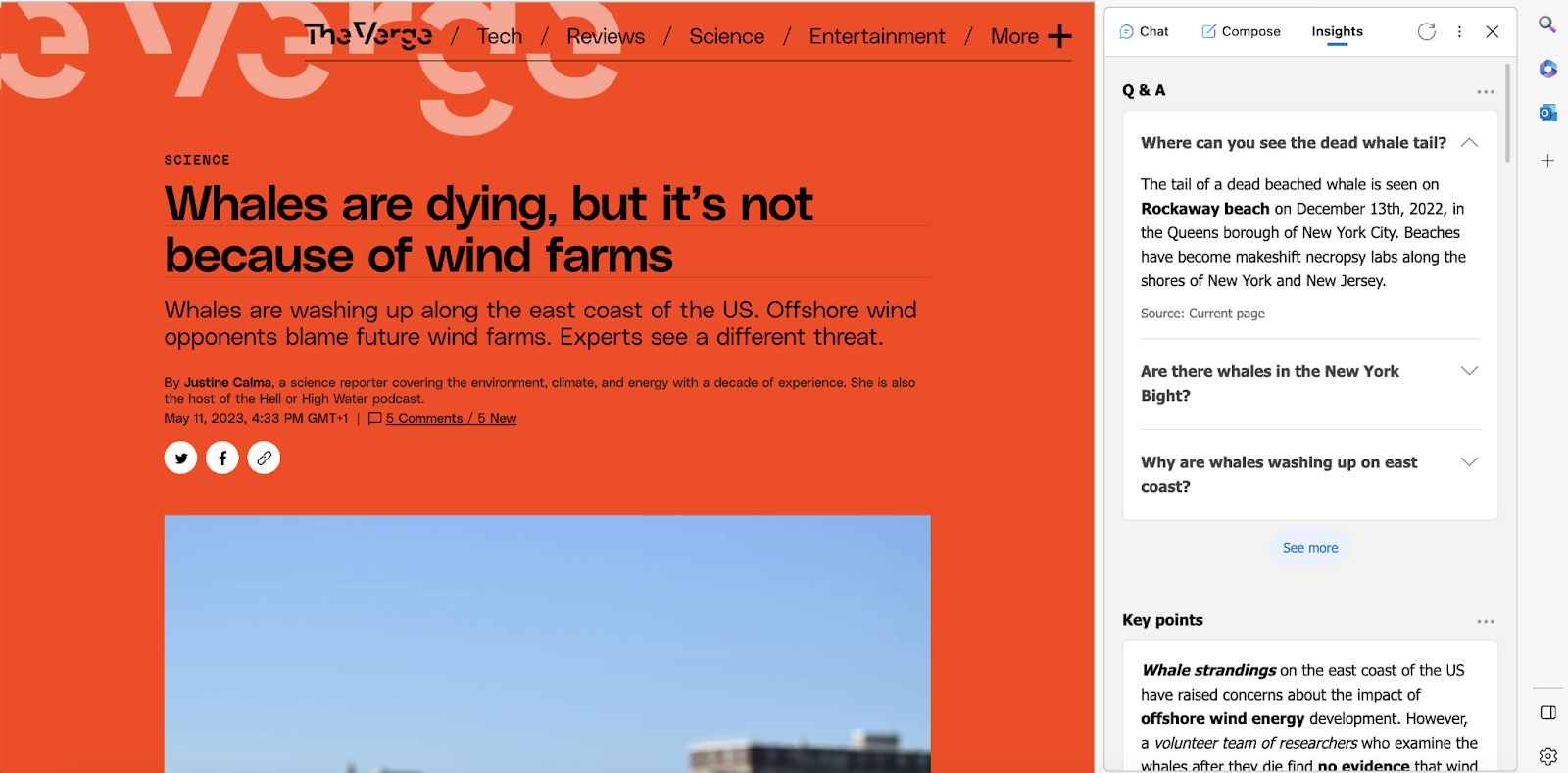The height and width of the screenshot is (773, 1568).
Task: Open sidebar settings gear
Action: click(x=1548, y=755)
